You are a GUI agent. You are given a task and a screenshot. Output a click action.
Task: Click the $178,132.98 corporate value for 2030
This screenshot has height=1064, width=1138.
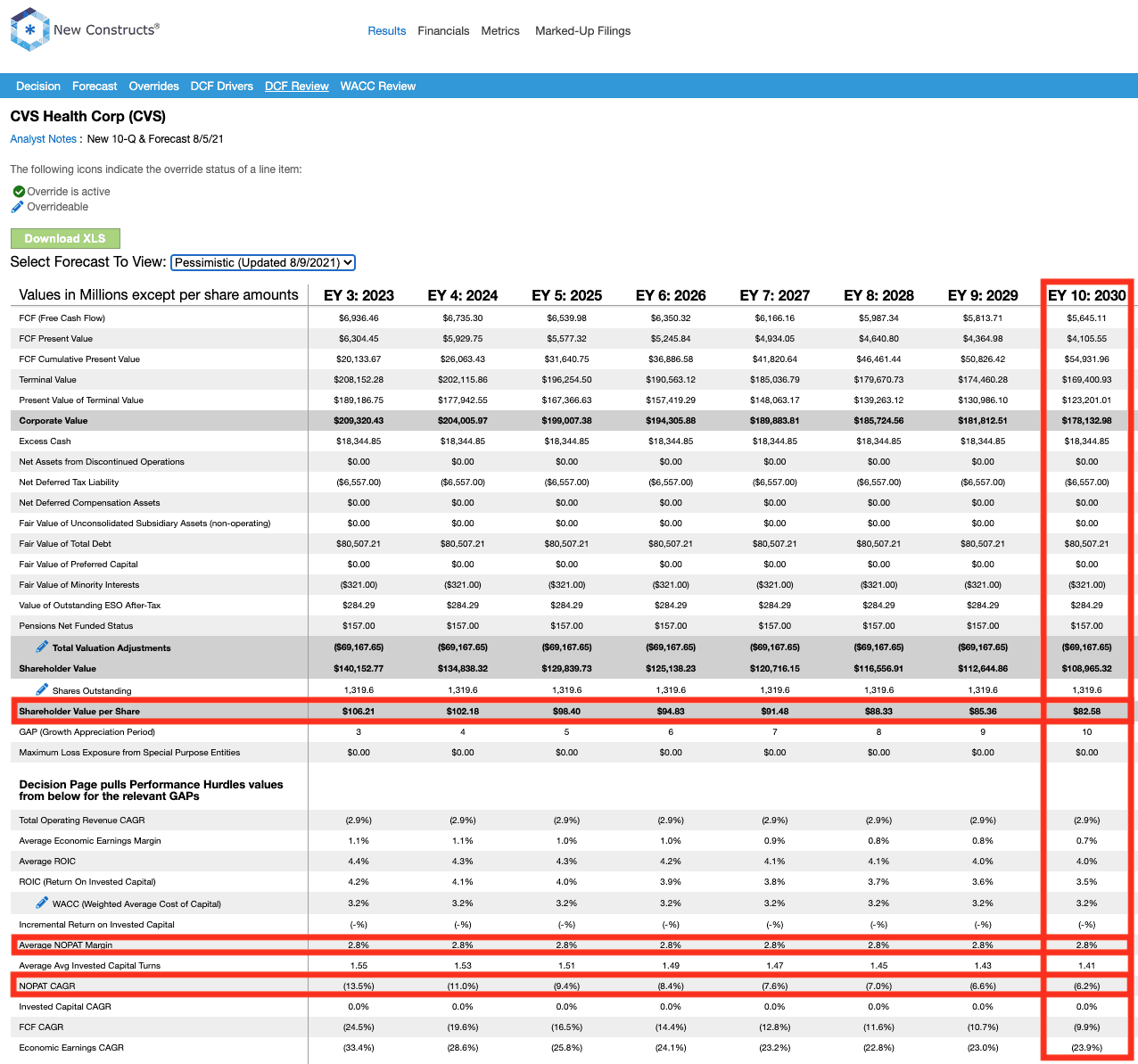[1087, 421]
